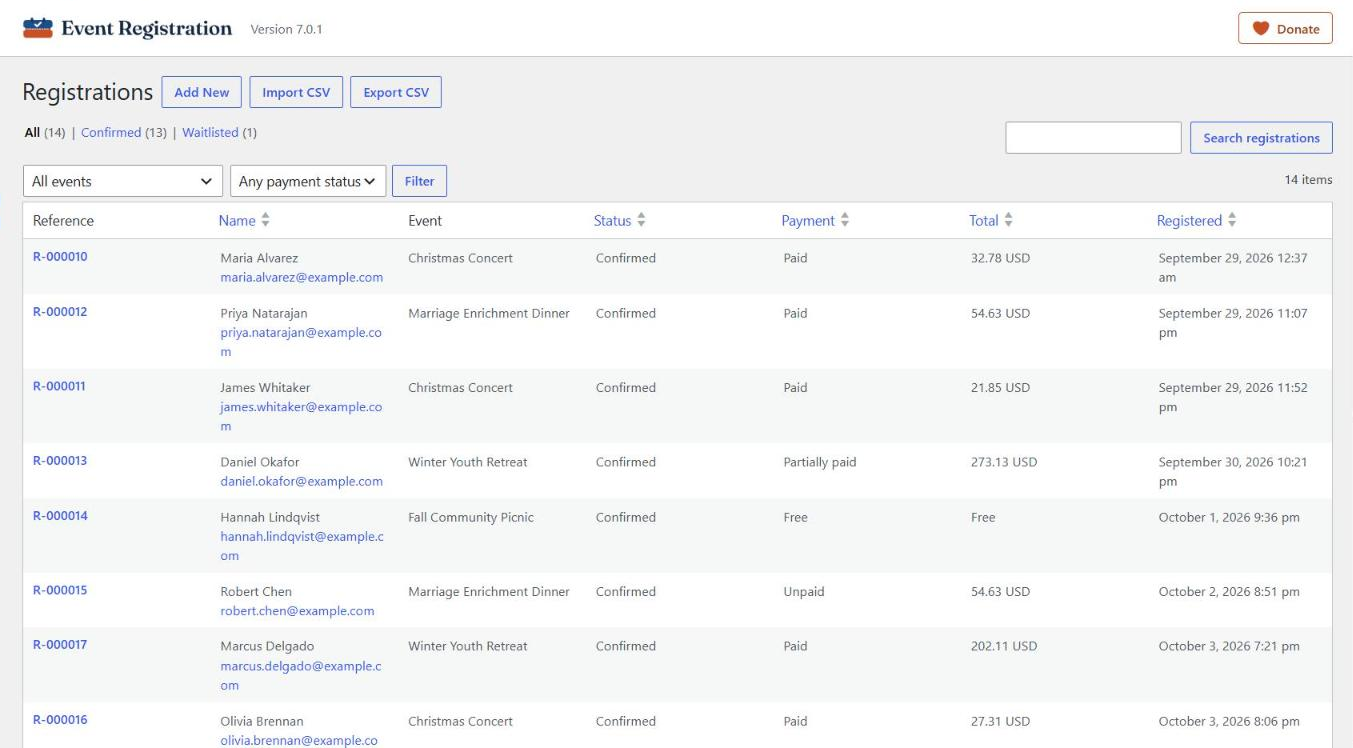Click the Donate button
Viewport: 1353px width, 748px height.
click(1285, 29)
